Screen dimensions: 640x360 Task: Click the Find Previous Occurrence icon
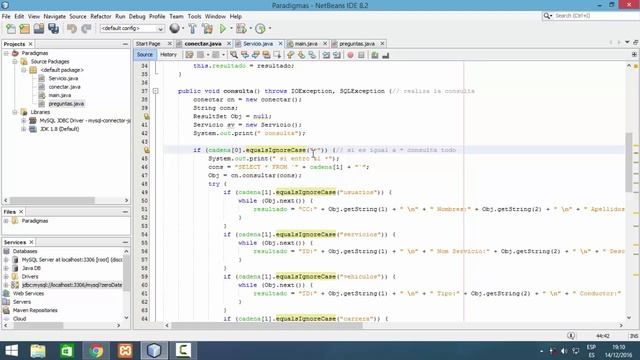pyautogui.click(x=244, y=55)
